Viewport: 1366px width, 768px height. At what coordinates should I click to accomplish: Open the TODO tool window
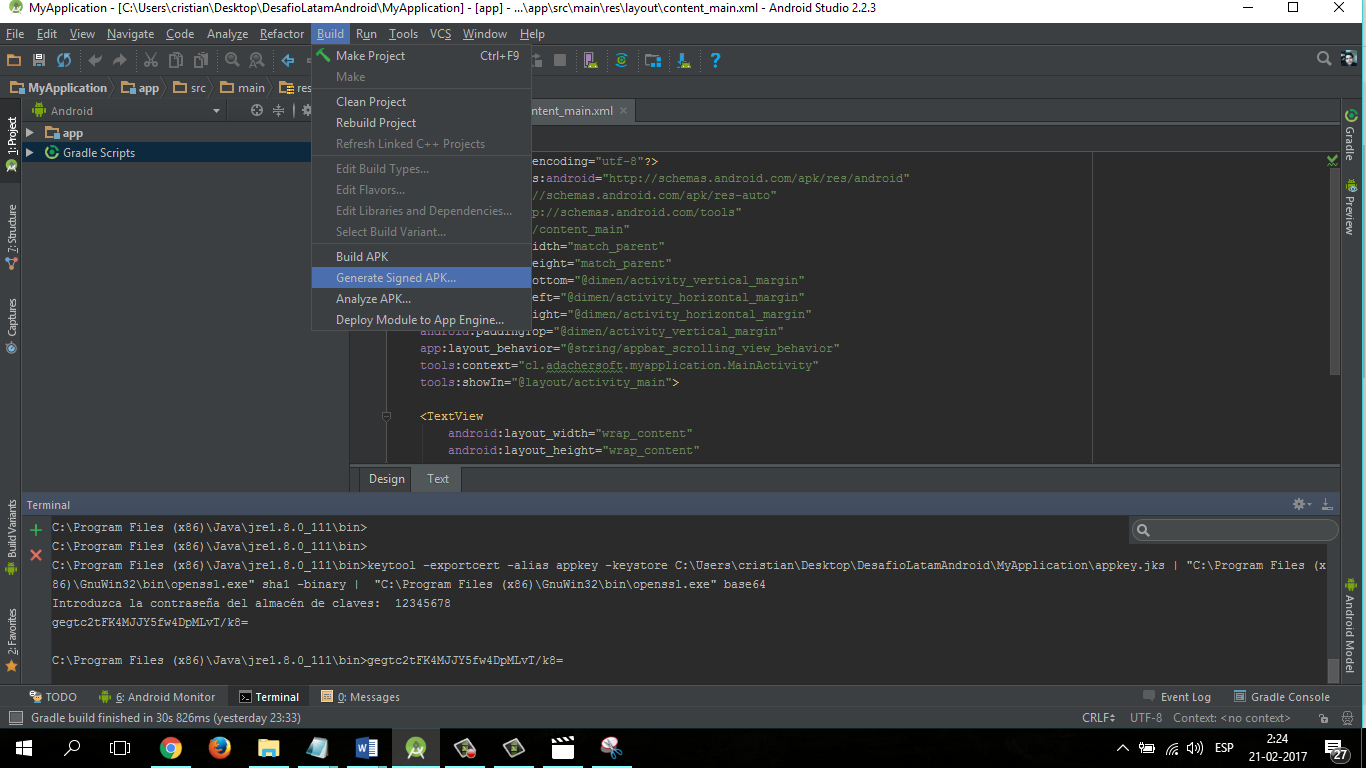click(x=52, y=697)
